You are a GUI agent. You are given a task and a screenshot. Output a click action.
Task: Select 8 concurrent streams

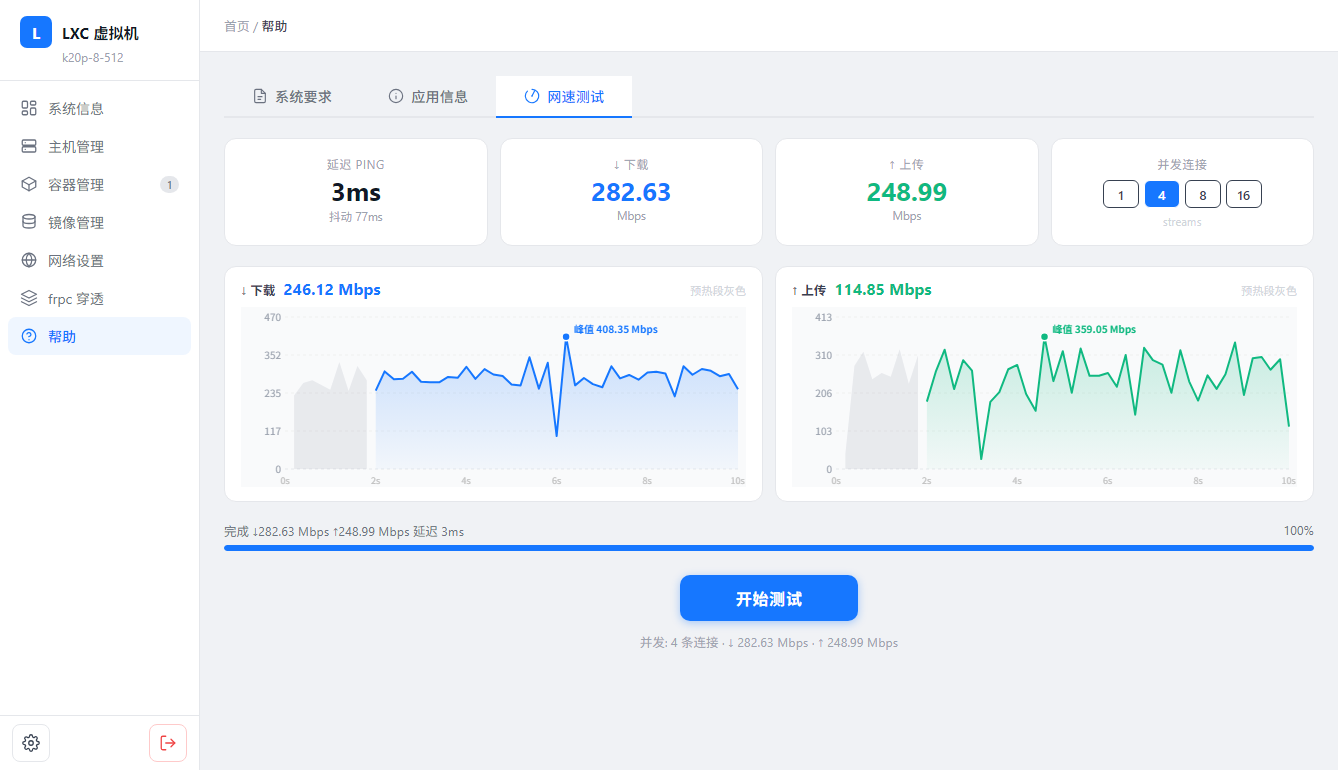point(1203,195)
